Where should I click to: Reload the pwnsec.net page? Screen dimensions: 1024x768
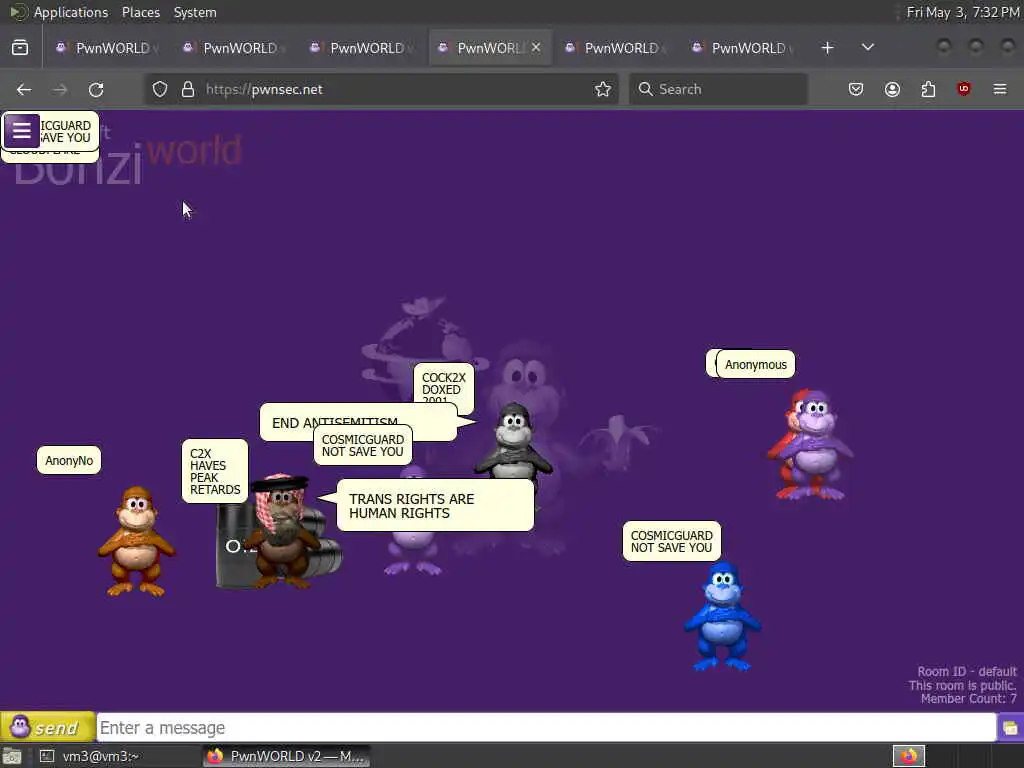point(96,89)
